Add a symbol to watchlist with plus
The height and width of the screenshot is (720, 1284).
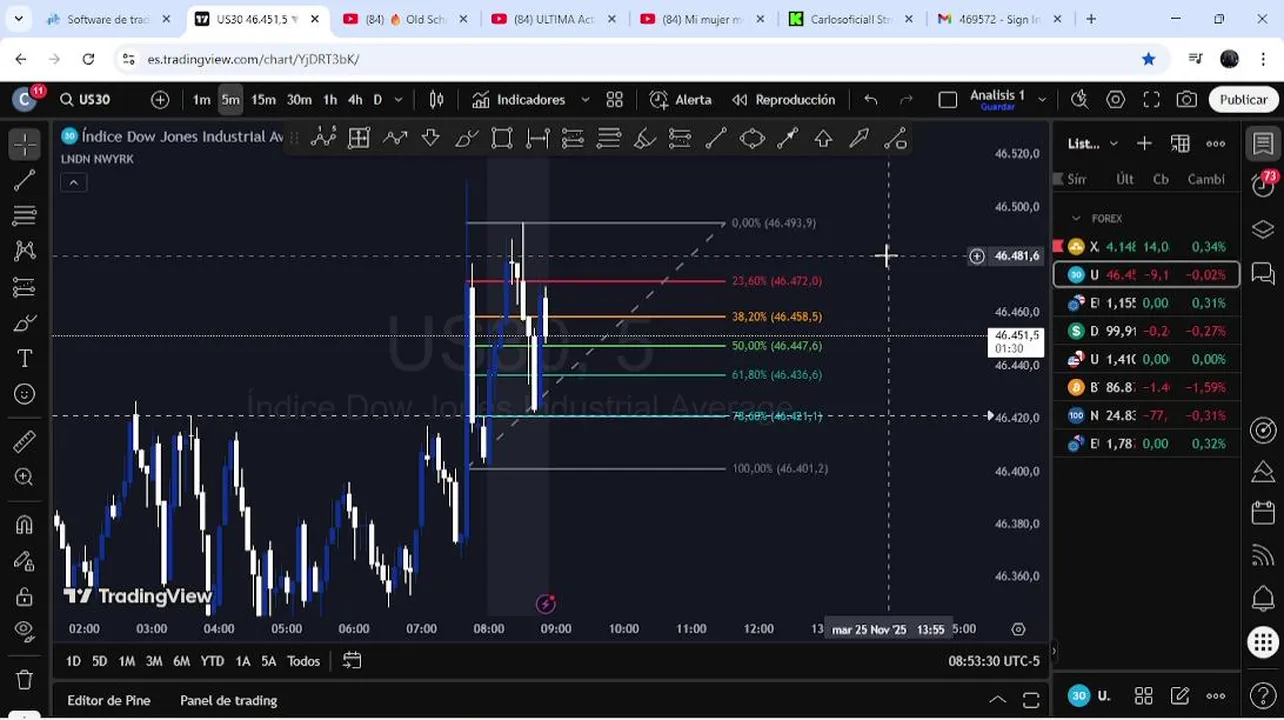(x=1144, y=143)
